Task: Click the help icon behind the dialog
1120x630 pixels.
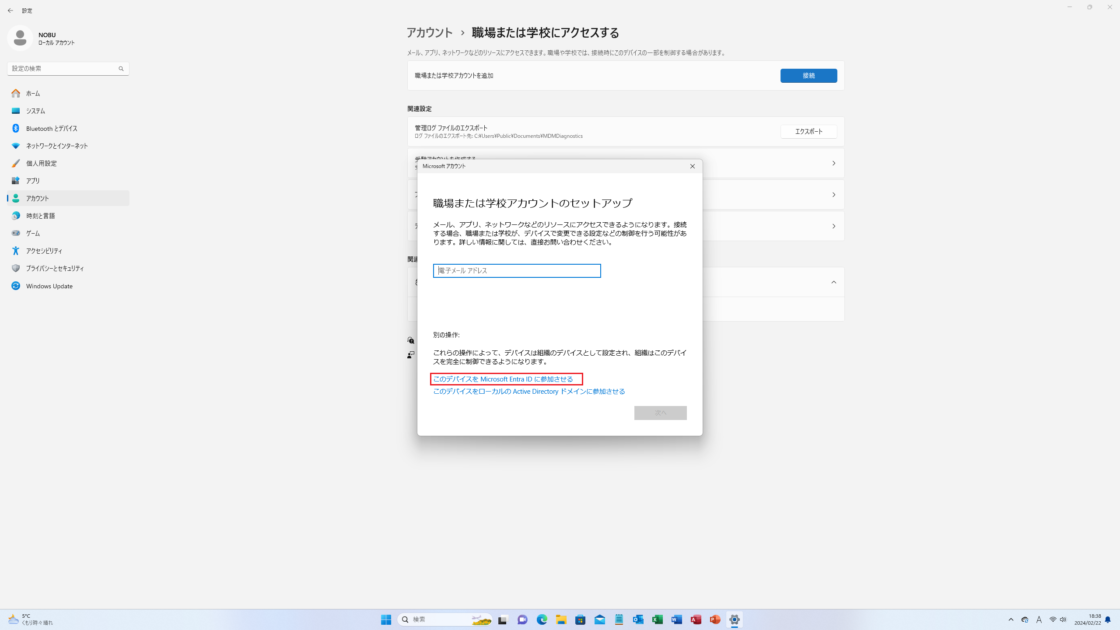Action: pos(411,341)
